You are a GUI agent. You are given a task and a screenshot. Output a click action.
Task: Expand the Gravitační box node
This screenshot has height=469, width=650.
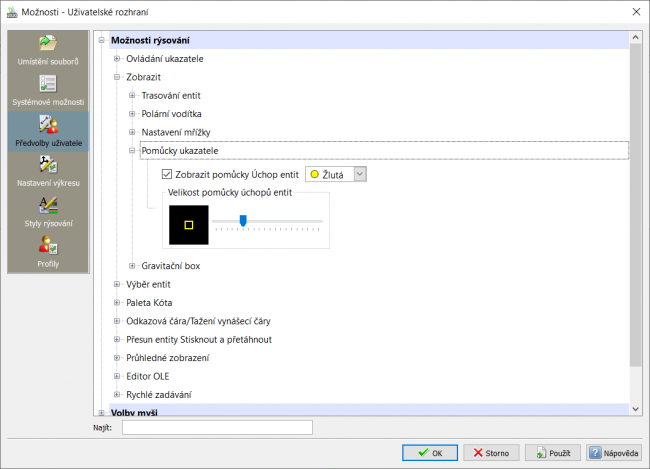coord(132,266)
